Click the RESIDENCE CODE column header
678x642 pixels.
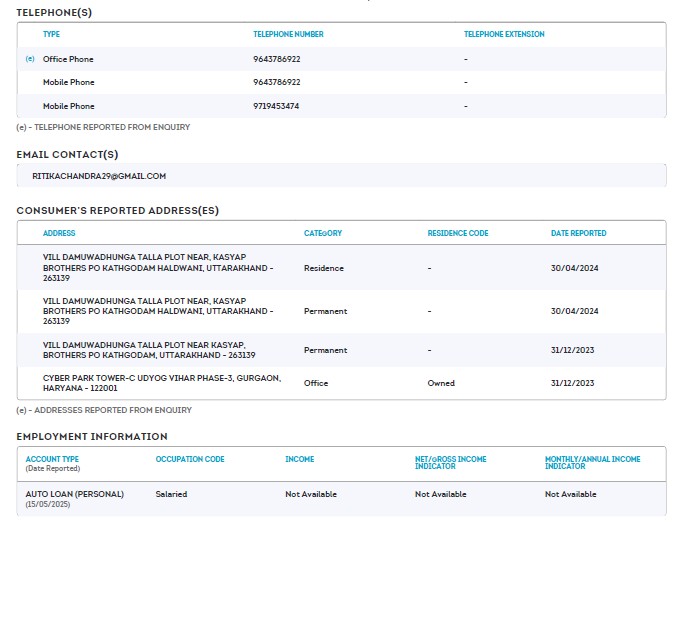click(x=458, y=233)
